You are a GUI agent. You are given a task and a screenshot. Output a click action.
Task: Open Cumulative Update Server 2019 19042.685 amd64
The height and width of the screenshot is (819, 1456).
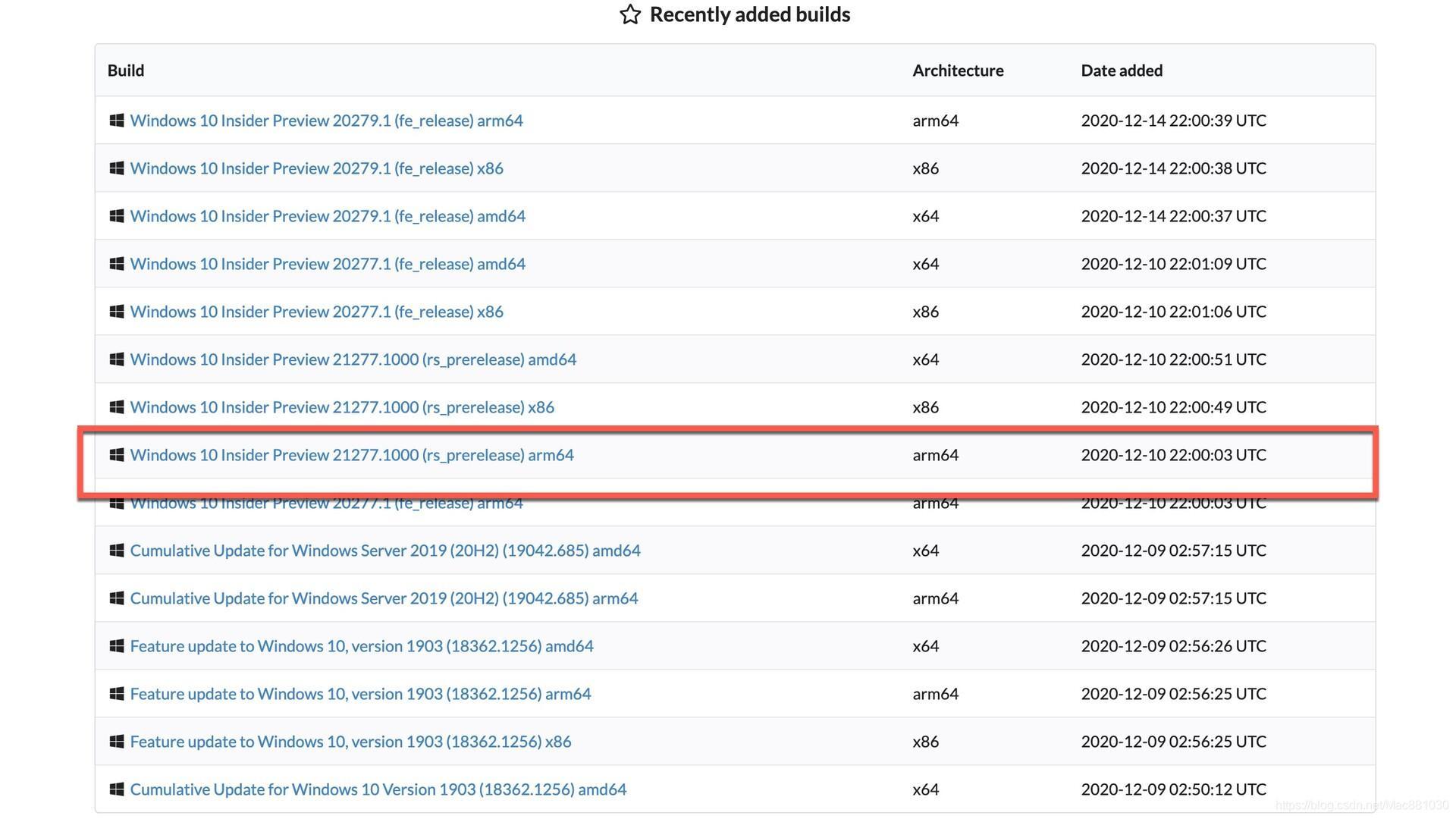[x=385, y=551]
